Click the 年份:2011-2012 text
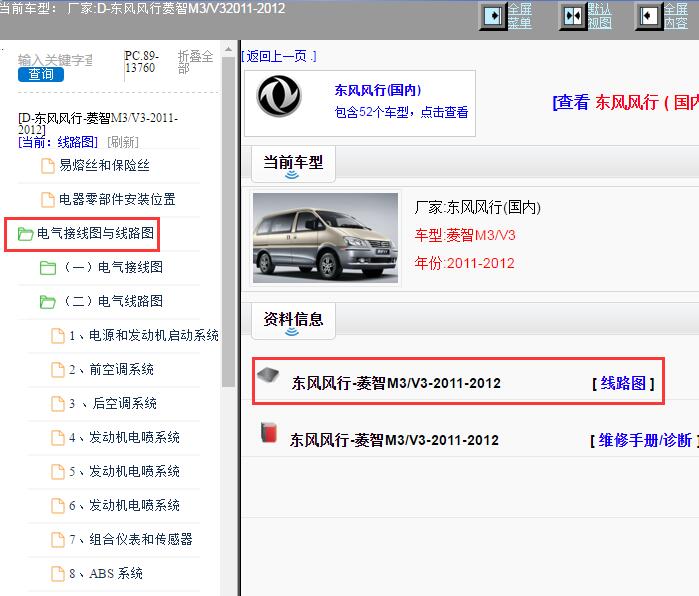The width and height of the screenshot is (699, 596). [465, 263]
